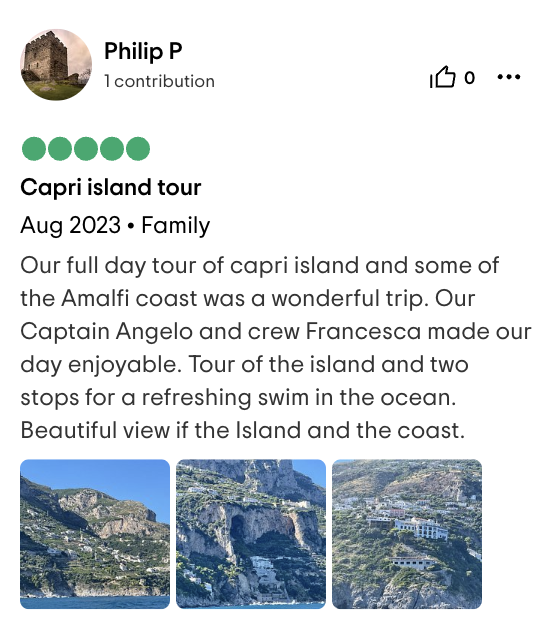Open the middle photo showing the cave
This screenshot has width=550, height=640.
point(251,534)
